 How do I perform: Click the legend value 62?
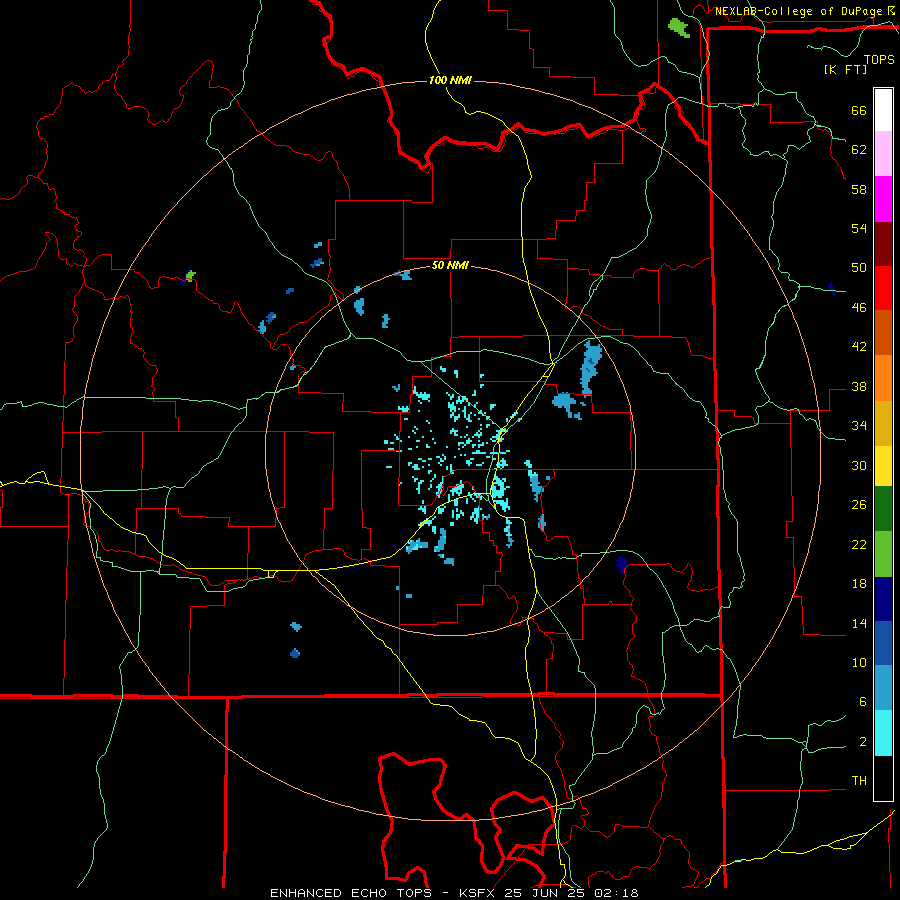tap(859, 150)
